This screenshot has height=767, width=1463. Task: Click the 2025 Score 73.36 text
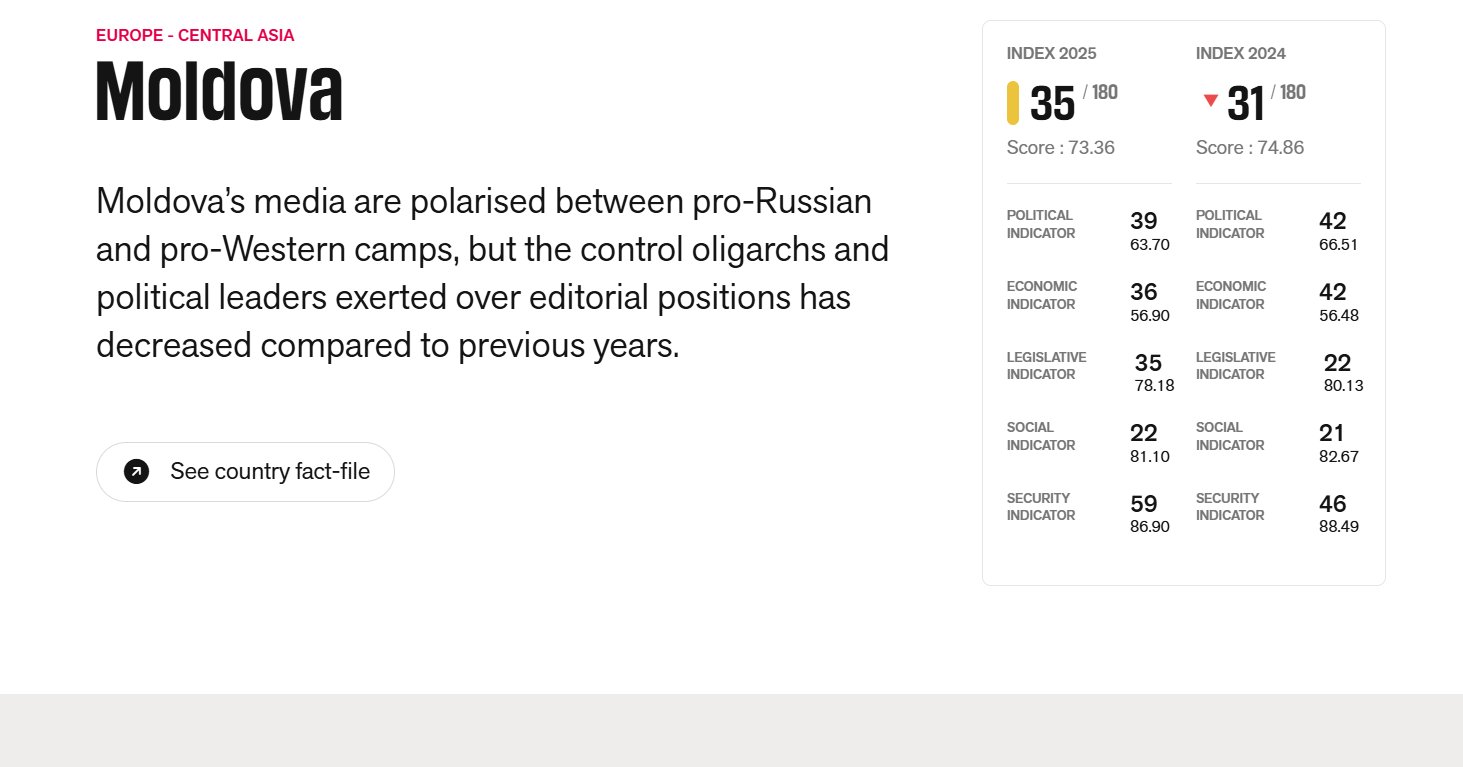point(1061,148)
